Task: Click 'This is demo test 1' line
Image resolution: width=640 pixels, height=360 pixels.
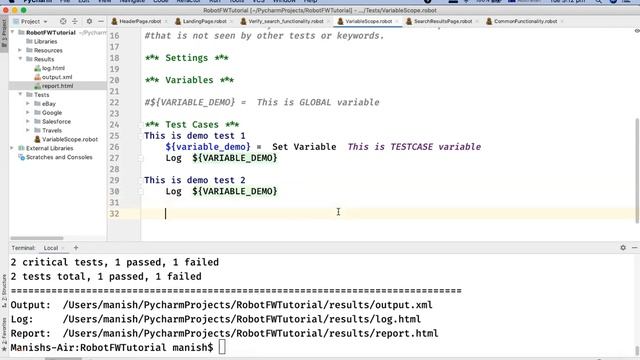Action: pos(195,136)
